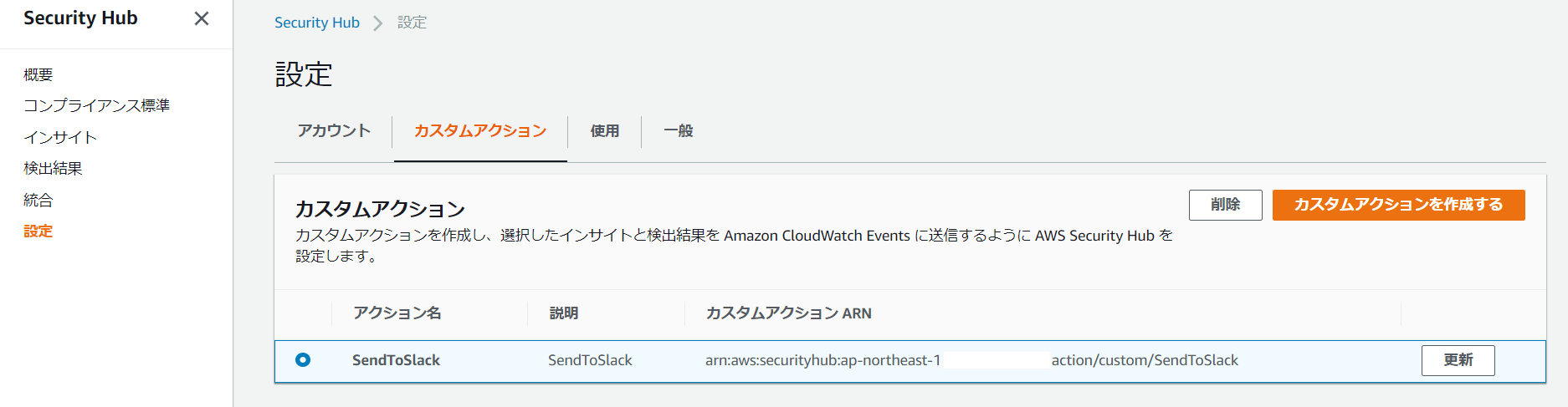The image size is (1568, 407).
Task: Select 設定 in the sidebar
Action: tap(38, 231)
